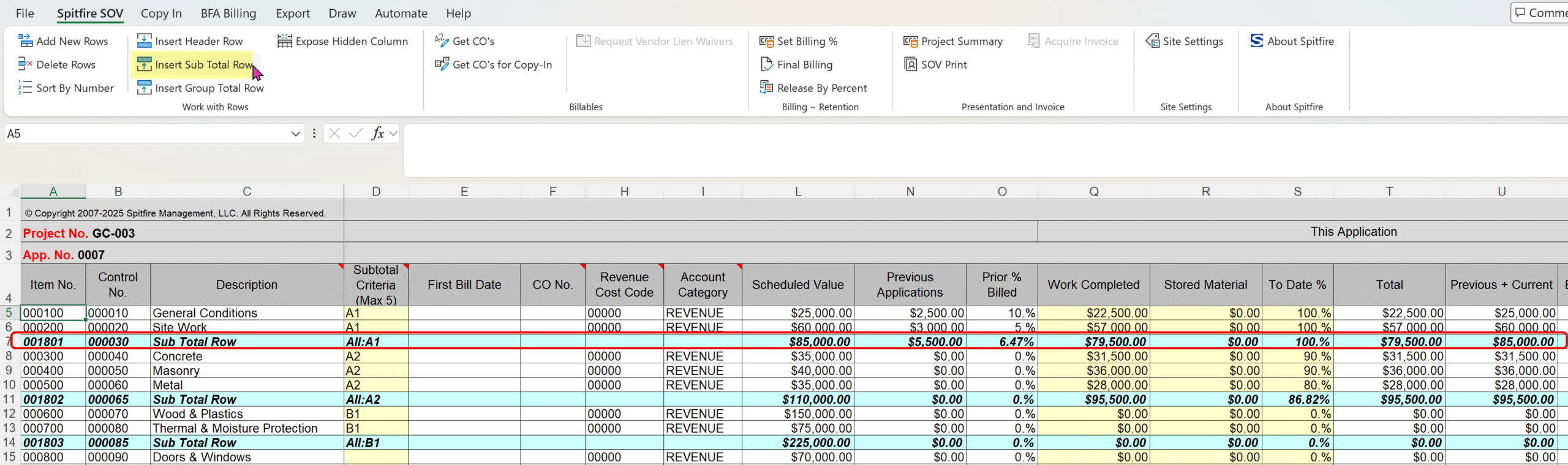Click Control No. cell 000085

pyautogui.click(x=118, y=443)
